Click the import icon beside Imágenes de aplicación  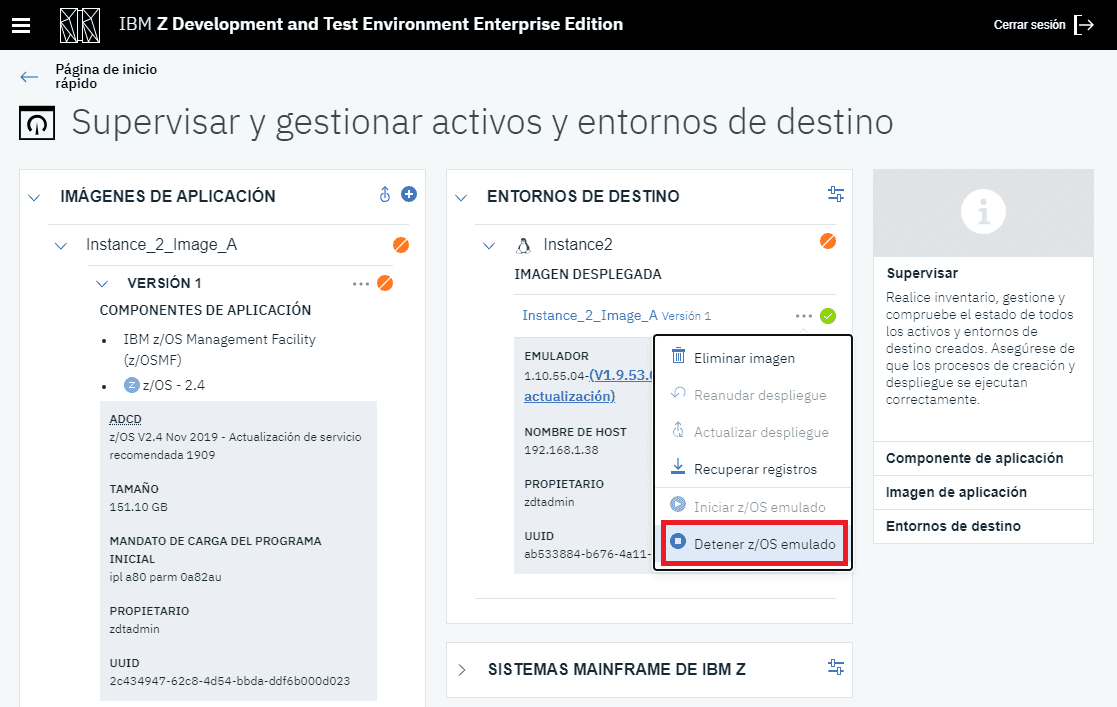click(x=385, y=195)
